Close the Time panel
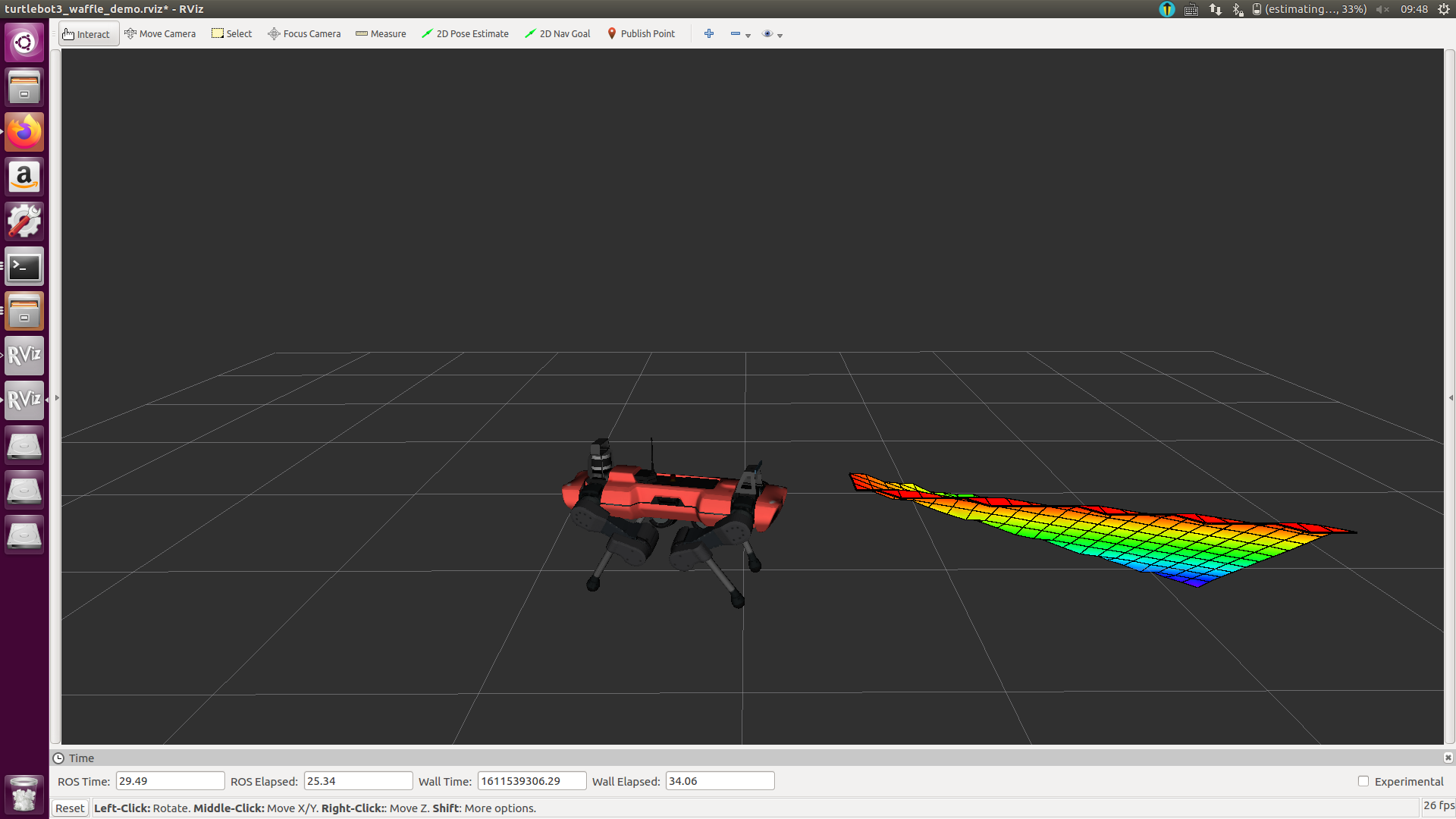 (1448, 758)
